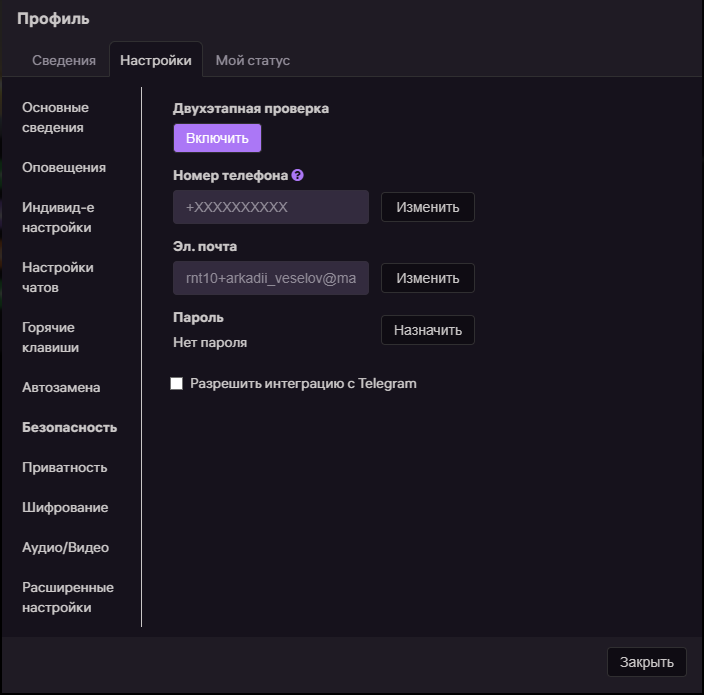Click the Закрыть button
This screenshot has height=695, width=704.
click(x=646, y=662)
